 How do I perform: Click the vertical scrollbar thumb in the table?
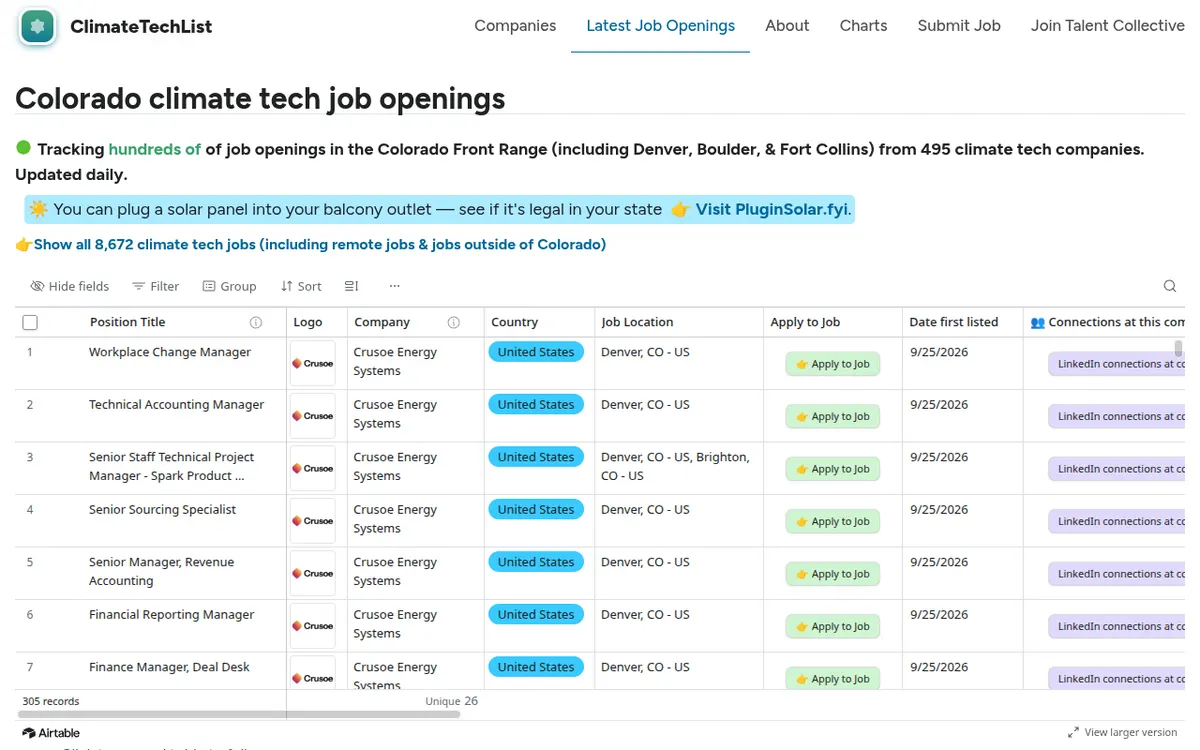pyautogui.click(x=1178, y=348)
